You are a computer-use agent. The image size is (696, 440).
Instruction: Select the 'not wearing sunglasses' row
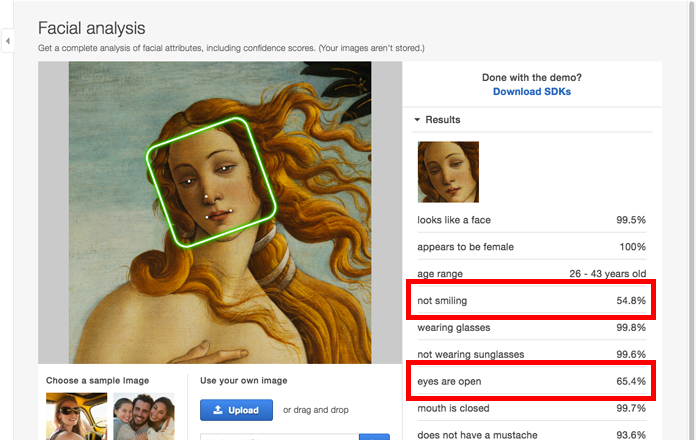tap(531, 354)
